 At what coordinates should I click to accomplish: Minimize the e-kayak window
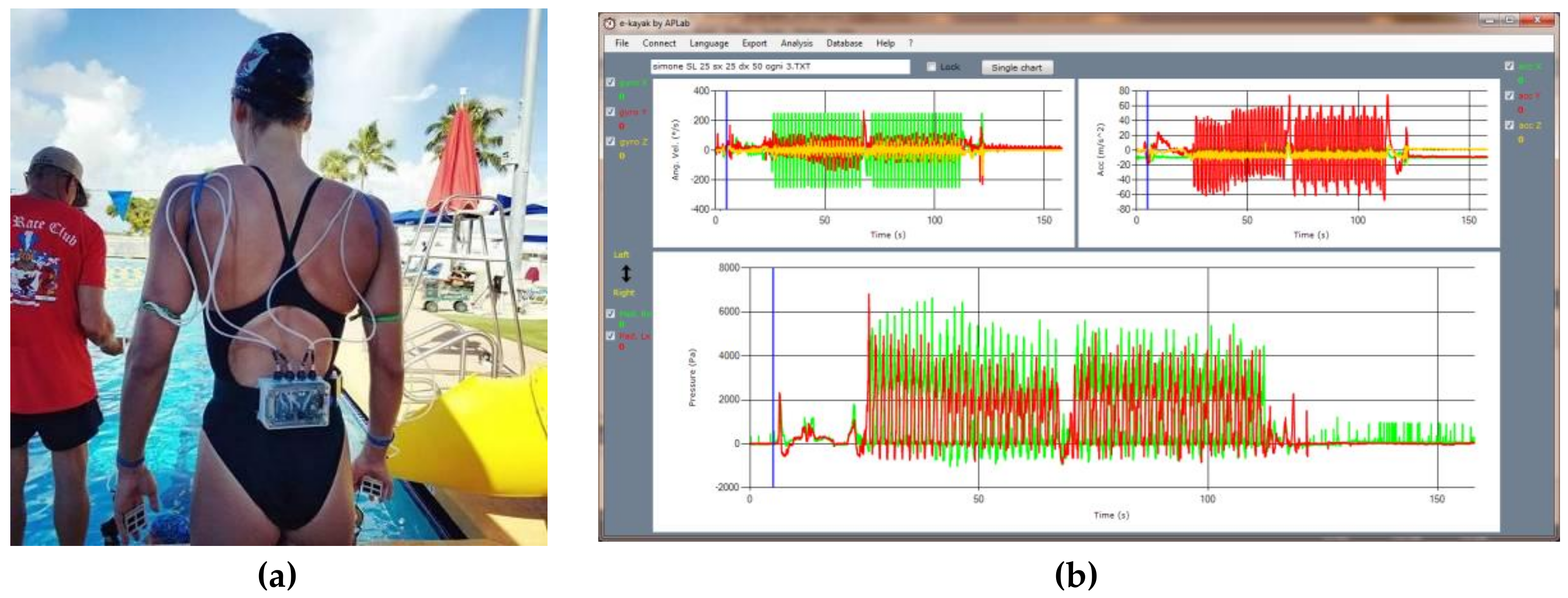(1490, 21)
